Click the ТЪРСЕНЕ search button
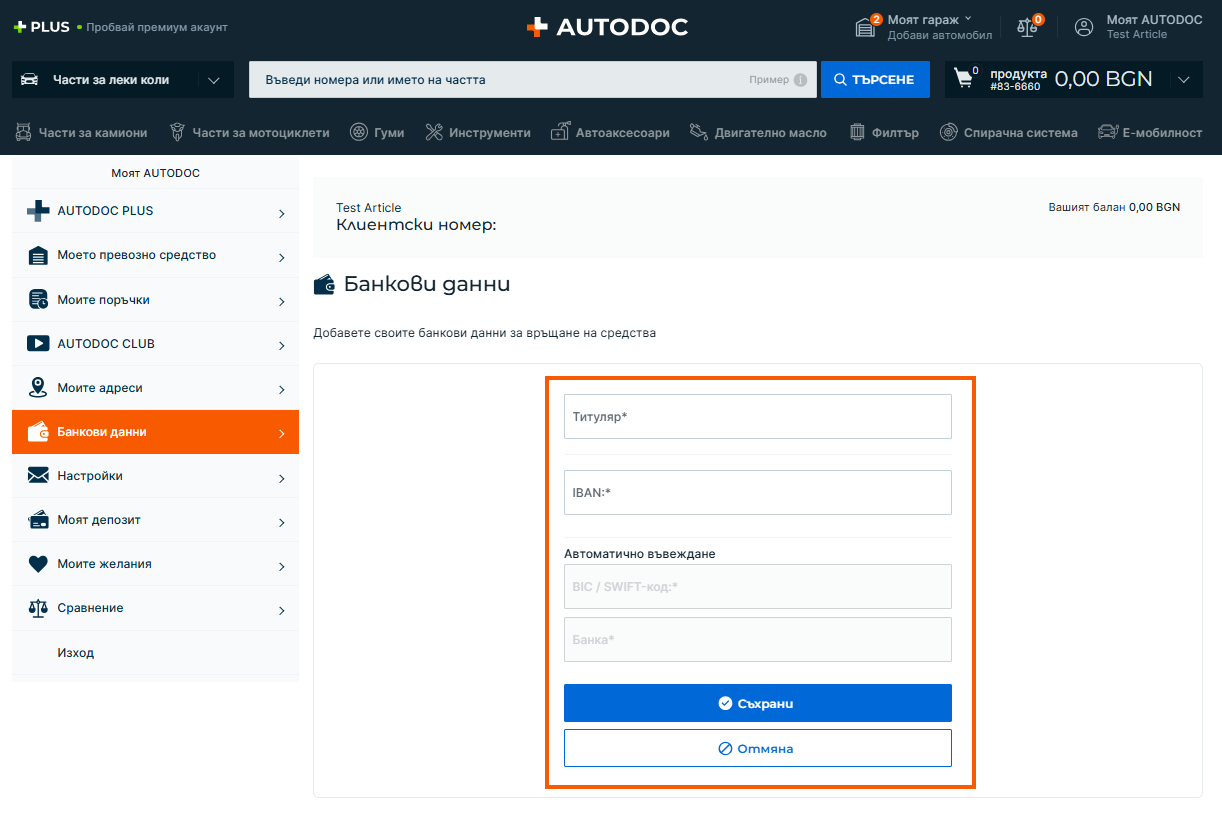Viewport: 1222px width, 815px height. [x=875, y=80]
